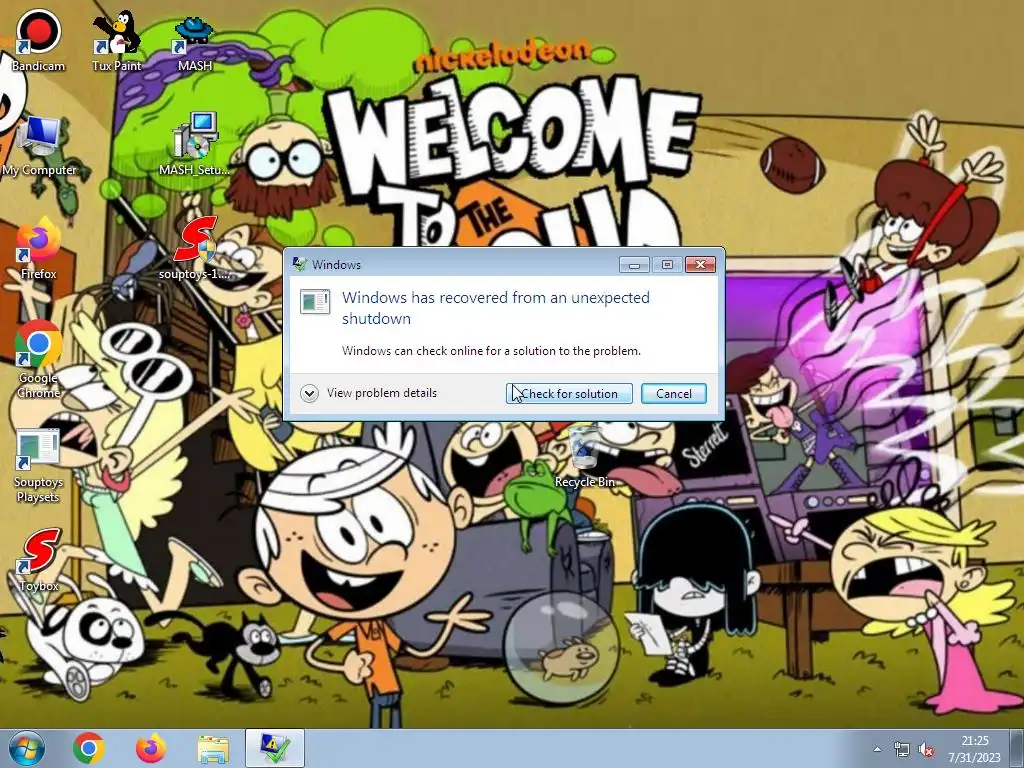Select the MASH_Setup installer icon

click(x=195, y=144)
